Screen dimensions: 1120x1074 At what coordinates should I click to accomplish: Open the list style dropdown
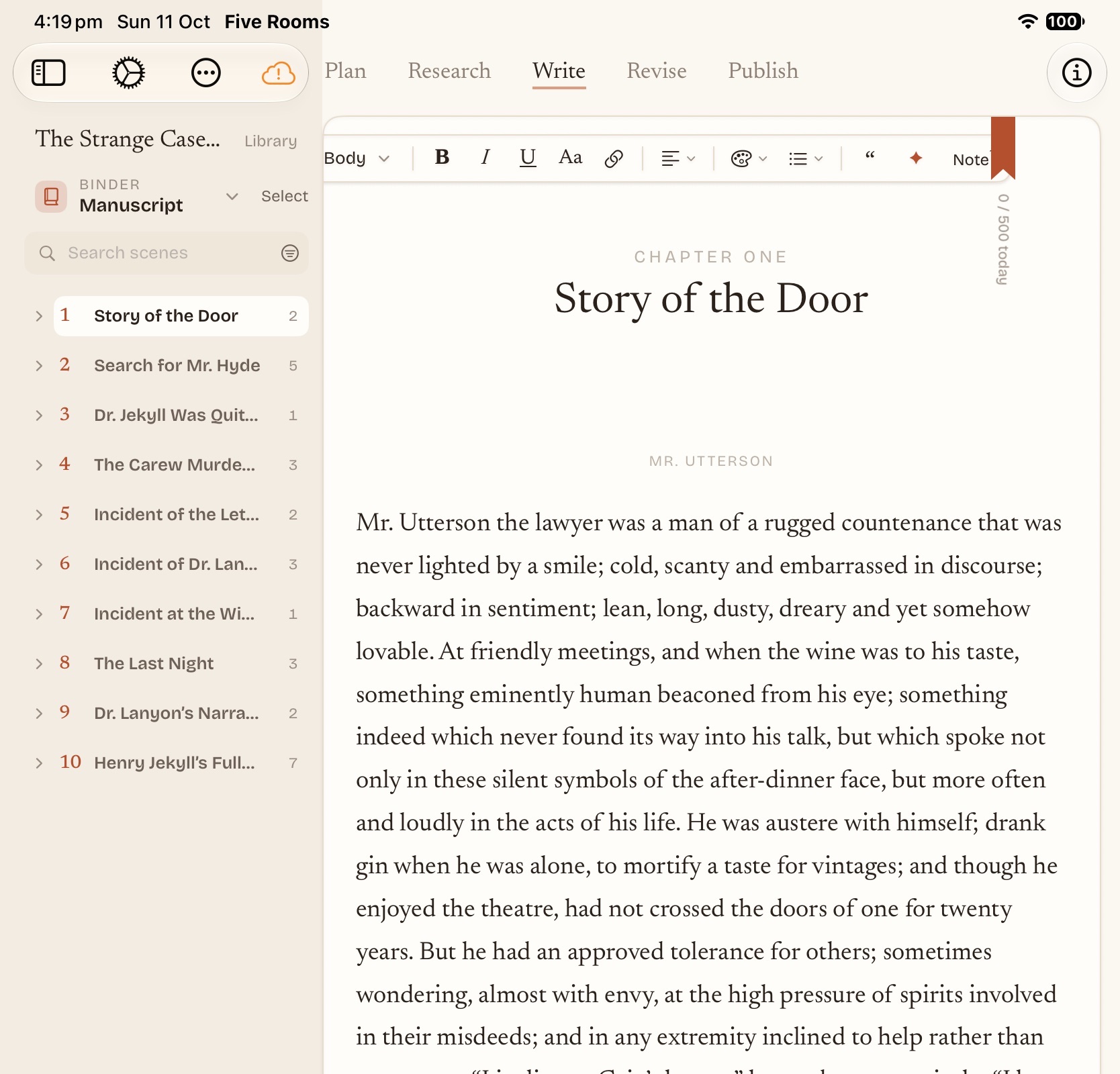(806, 158)
